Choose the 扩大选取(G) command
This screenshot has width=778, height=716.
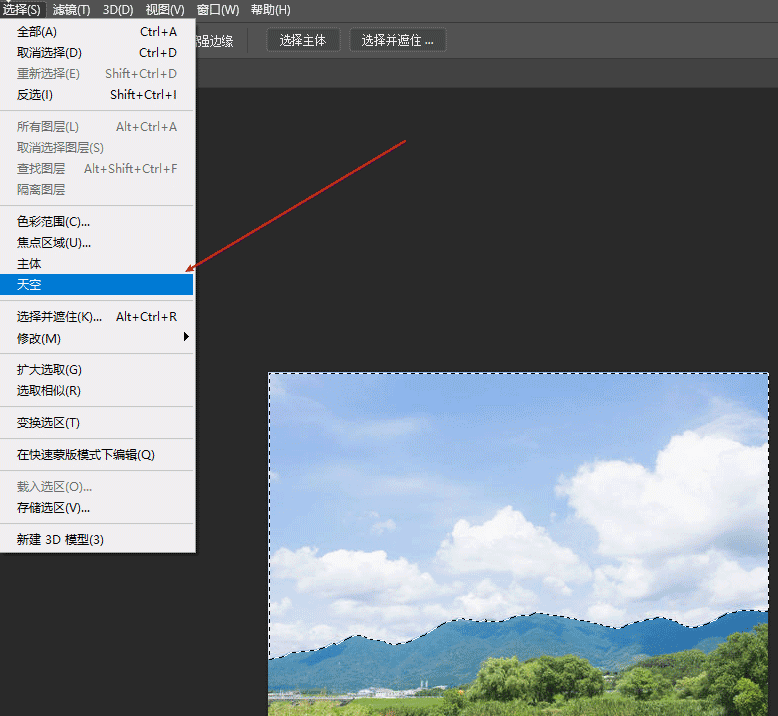click(49, 370)
